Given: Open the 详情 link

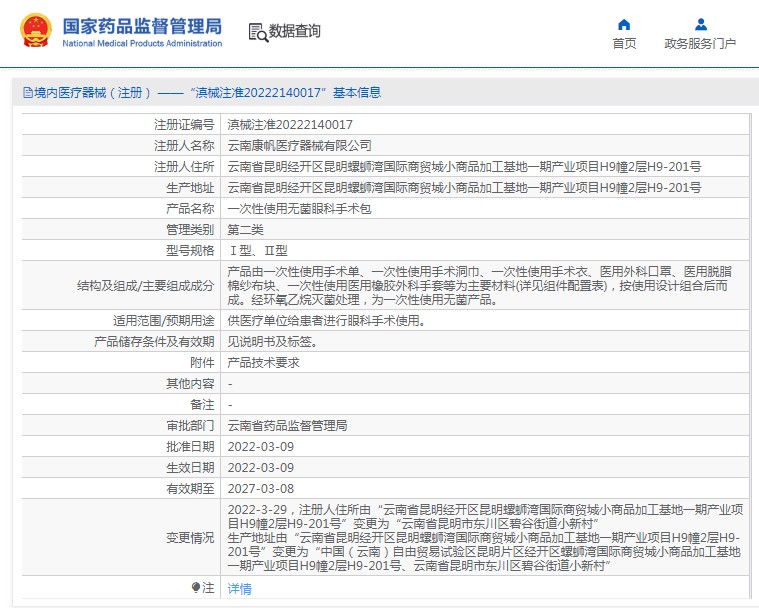Looking at the screenshot, I should (240, 589).
